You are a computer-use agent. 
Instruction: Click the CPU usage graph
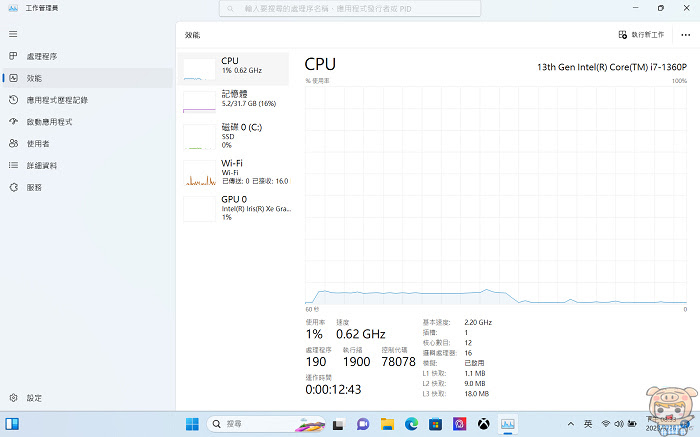point(496,196)
